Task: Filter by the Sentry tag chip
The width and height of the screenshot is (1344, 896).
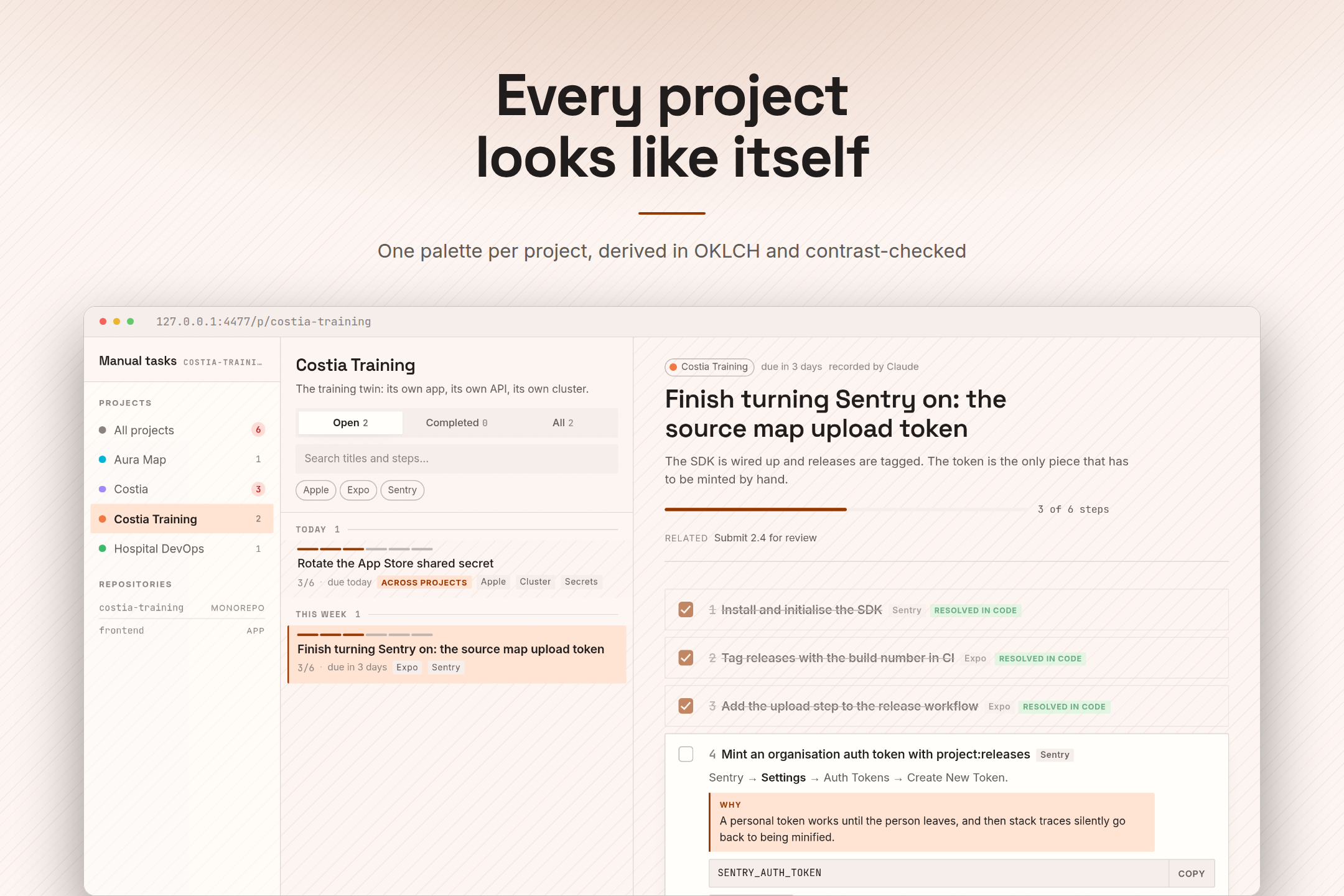Action: pyautogui.click(x=403, y=490)
